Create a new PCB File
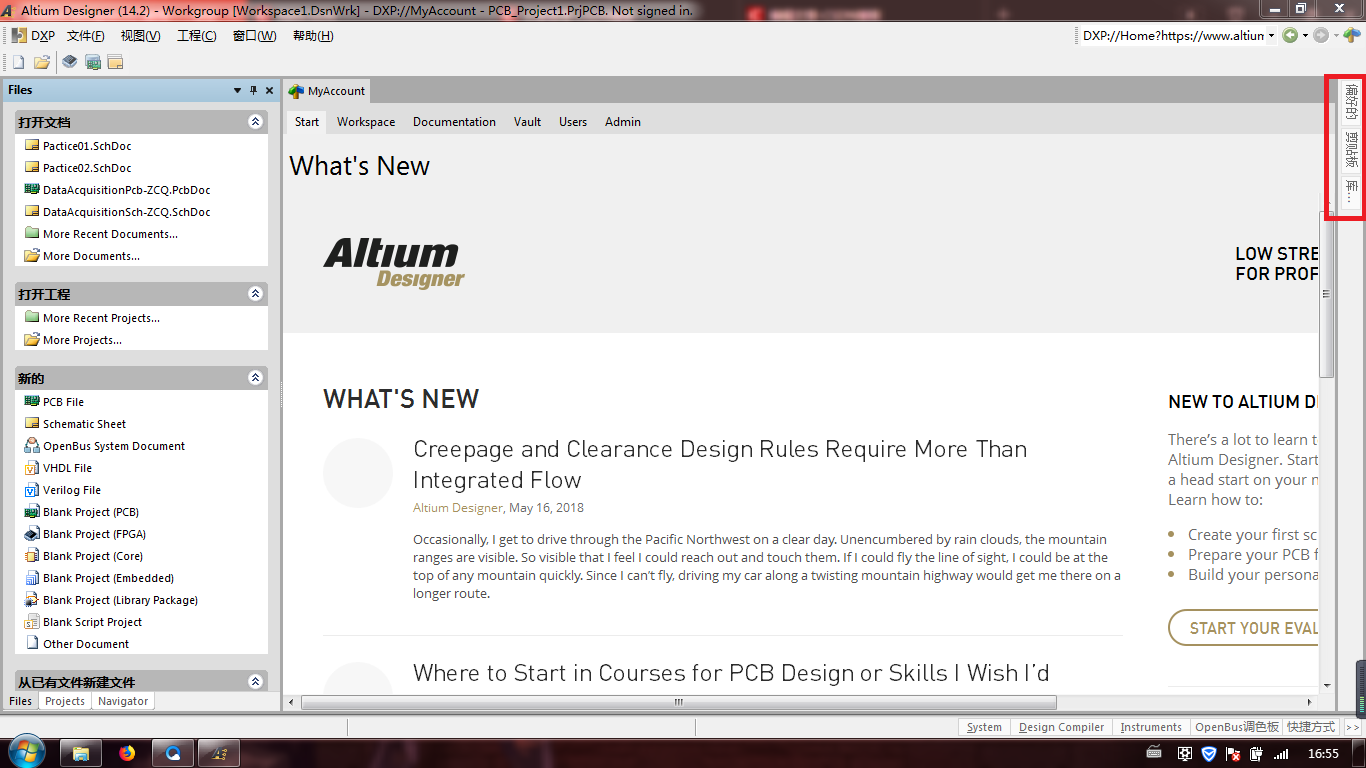This screenshot has height=768, width=1366. tap(63, 402)
